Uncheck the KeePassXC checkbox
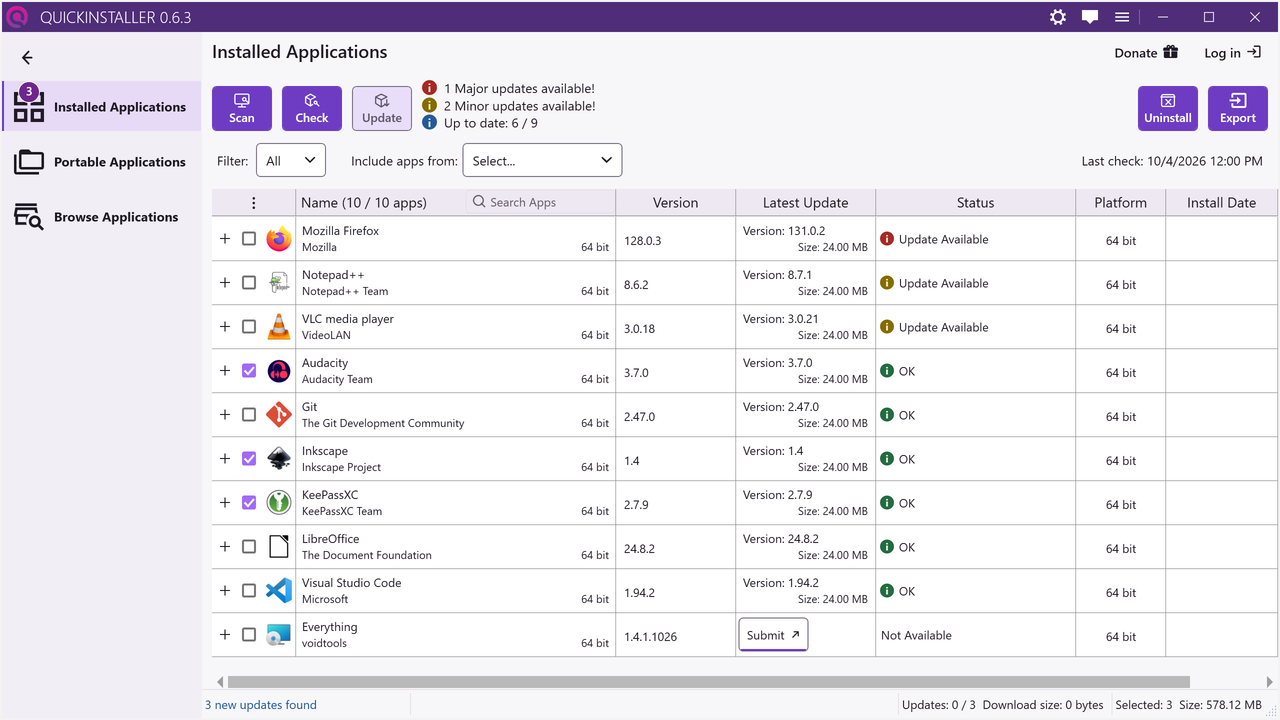1280x720 pixels. 249,503
